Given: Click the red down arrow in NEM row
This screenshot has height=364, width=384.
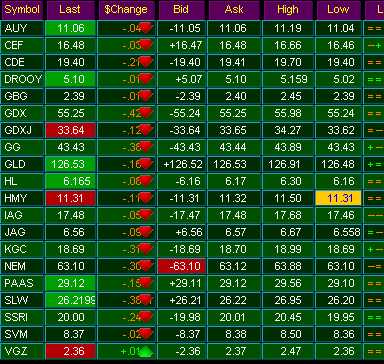Looking at the screenshot, I should [x=146, y=266].
